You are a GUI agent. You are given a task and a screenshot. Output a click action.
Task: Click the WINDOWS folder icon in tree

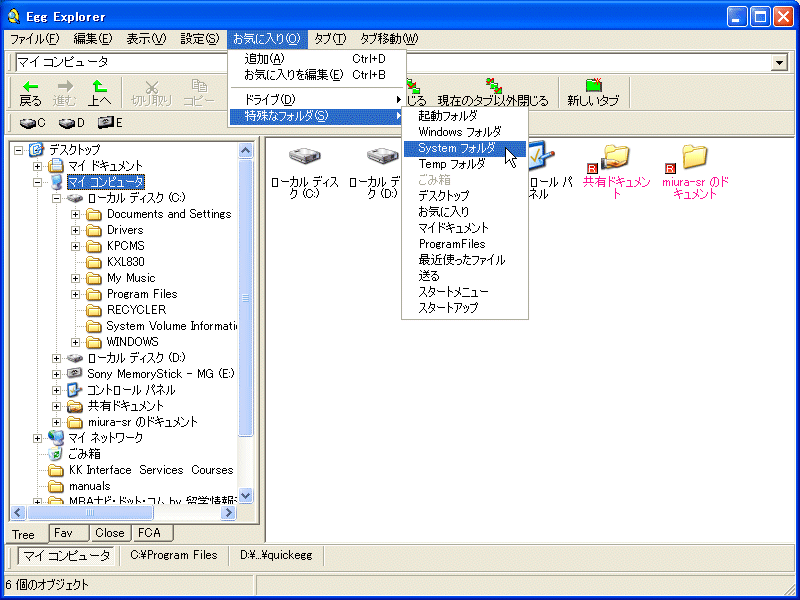click(x=94, y=342)
